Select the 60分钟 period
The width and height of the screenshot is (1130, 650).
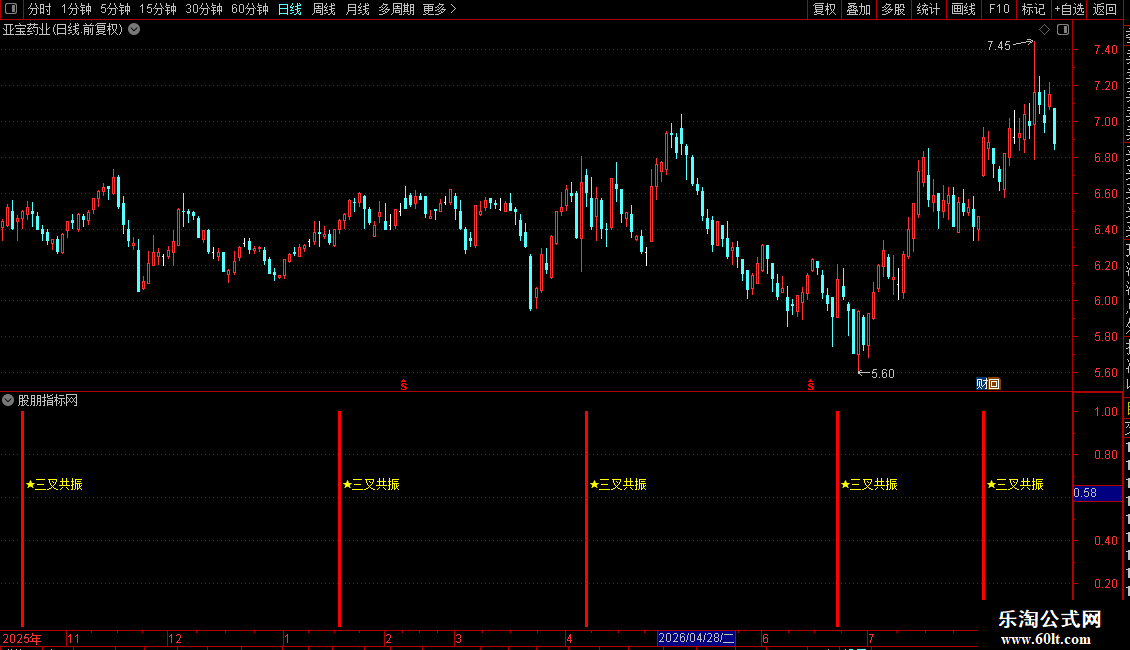pyautogui.click(x=250, y=9)
